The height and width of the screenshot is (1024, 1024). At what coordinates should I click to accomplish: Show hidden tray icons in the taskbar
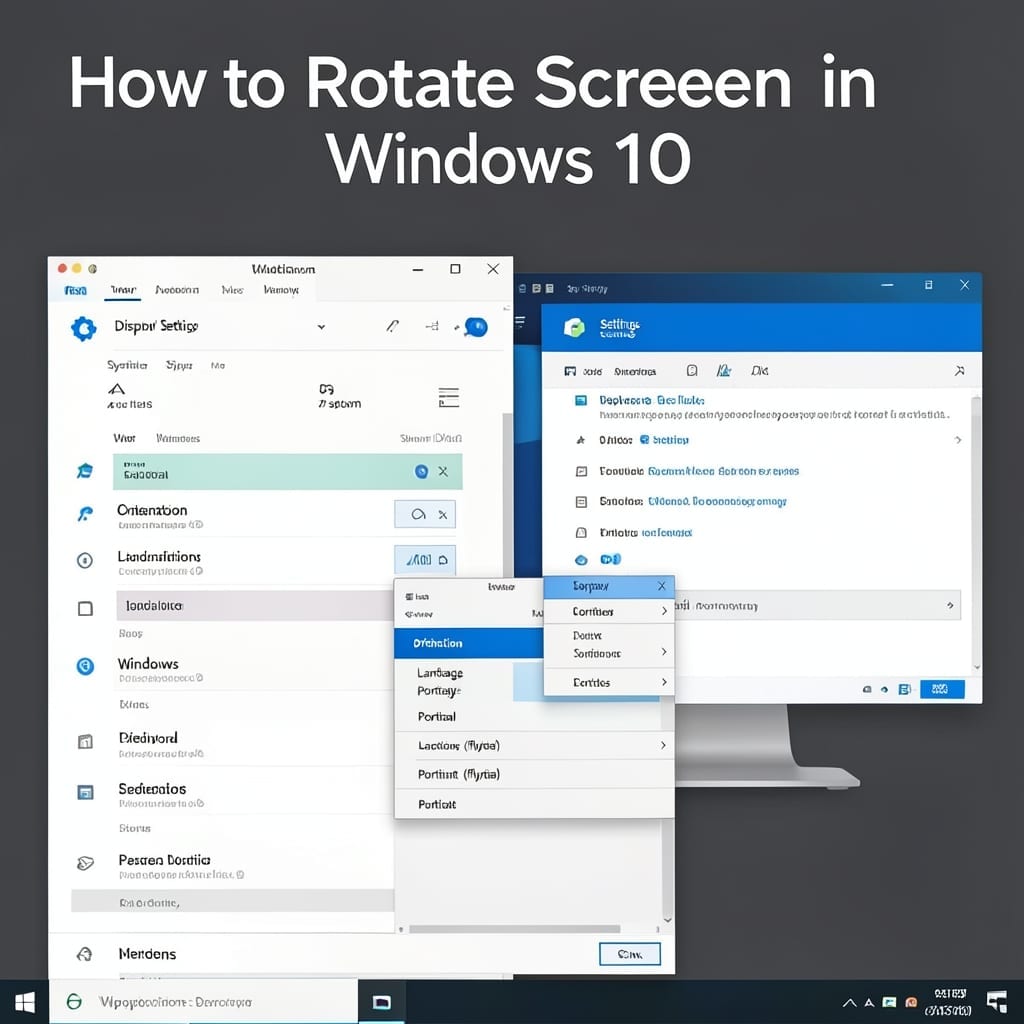pyautogui.click(x=849, y=1002)
